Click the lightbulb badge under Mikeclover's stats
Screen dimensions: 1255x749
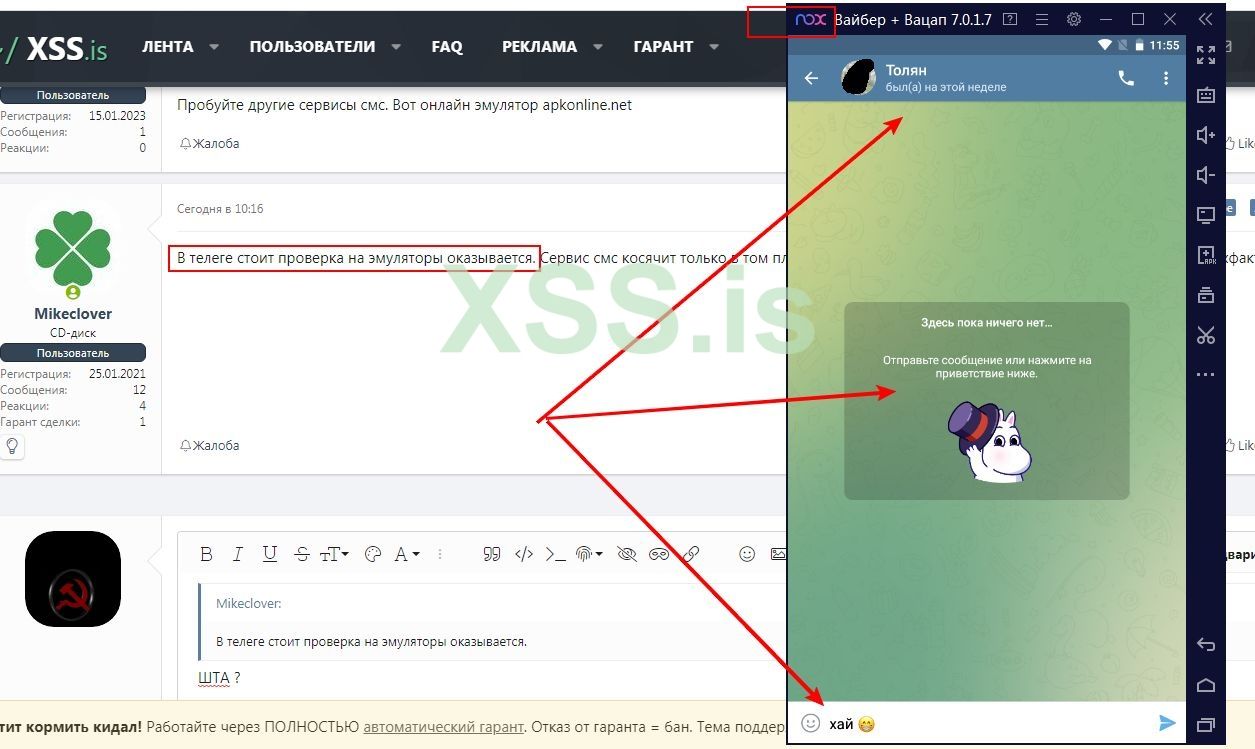click(x=13, y=446)
